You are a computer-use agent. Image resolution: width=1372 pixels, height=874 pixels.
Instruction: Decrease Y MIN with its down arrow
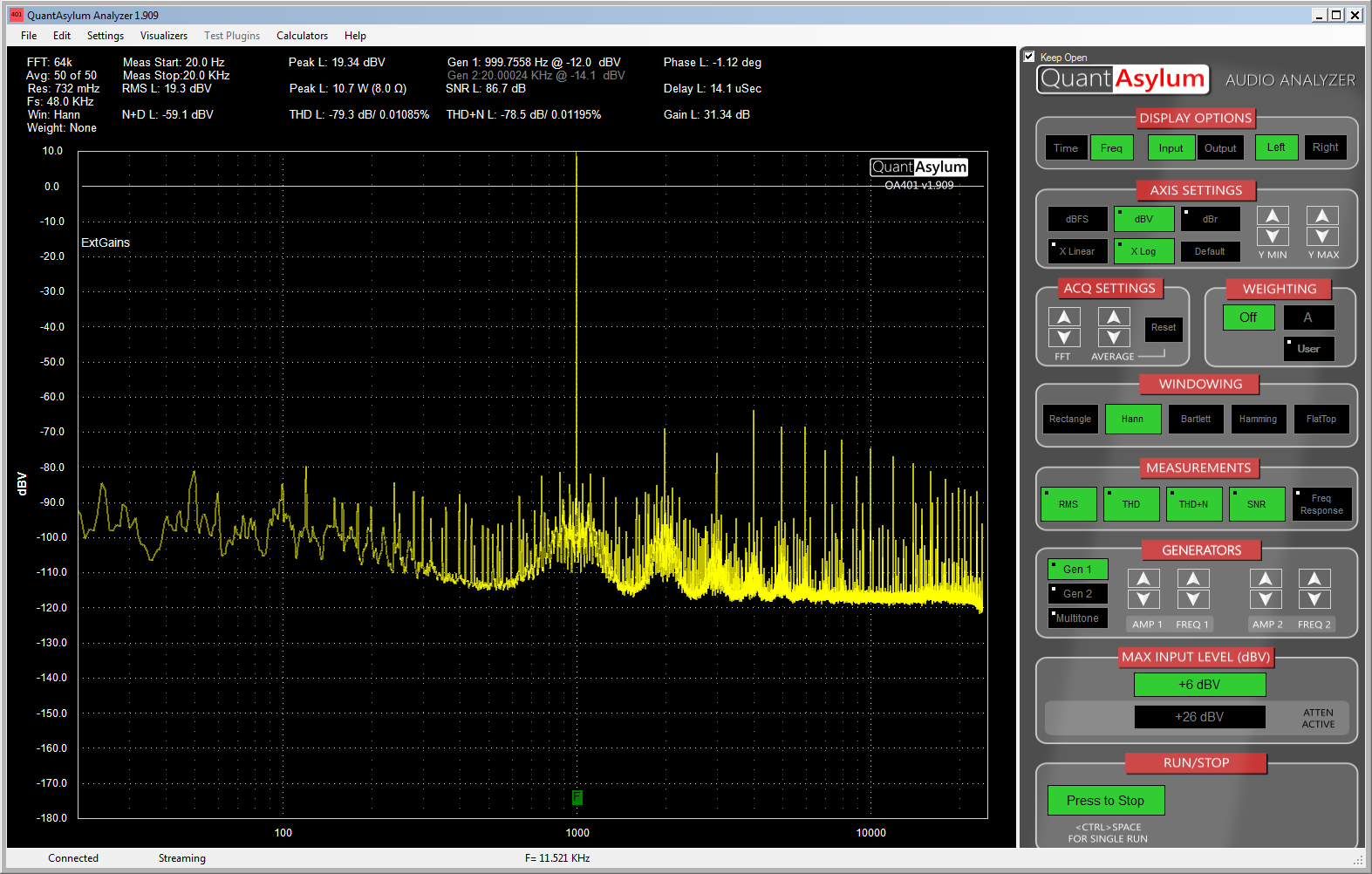point(1273,236)
